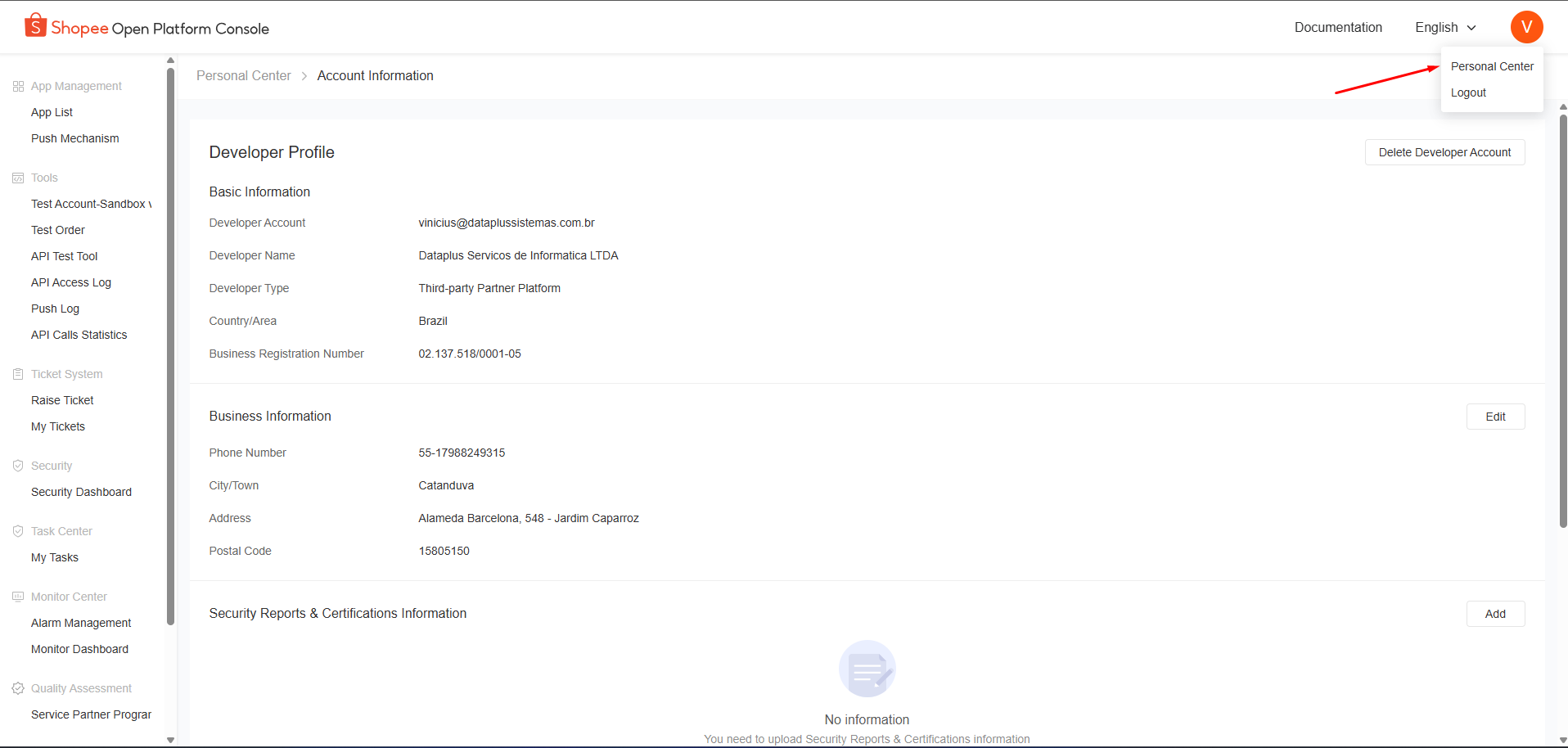The height and width of the screenshot is (748, 1568).
Task: Open Security Dashboard in the sidebar
Action: pos(81,492)
